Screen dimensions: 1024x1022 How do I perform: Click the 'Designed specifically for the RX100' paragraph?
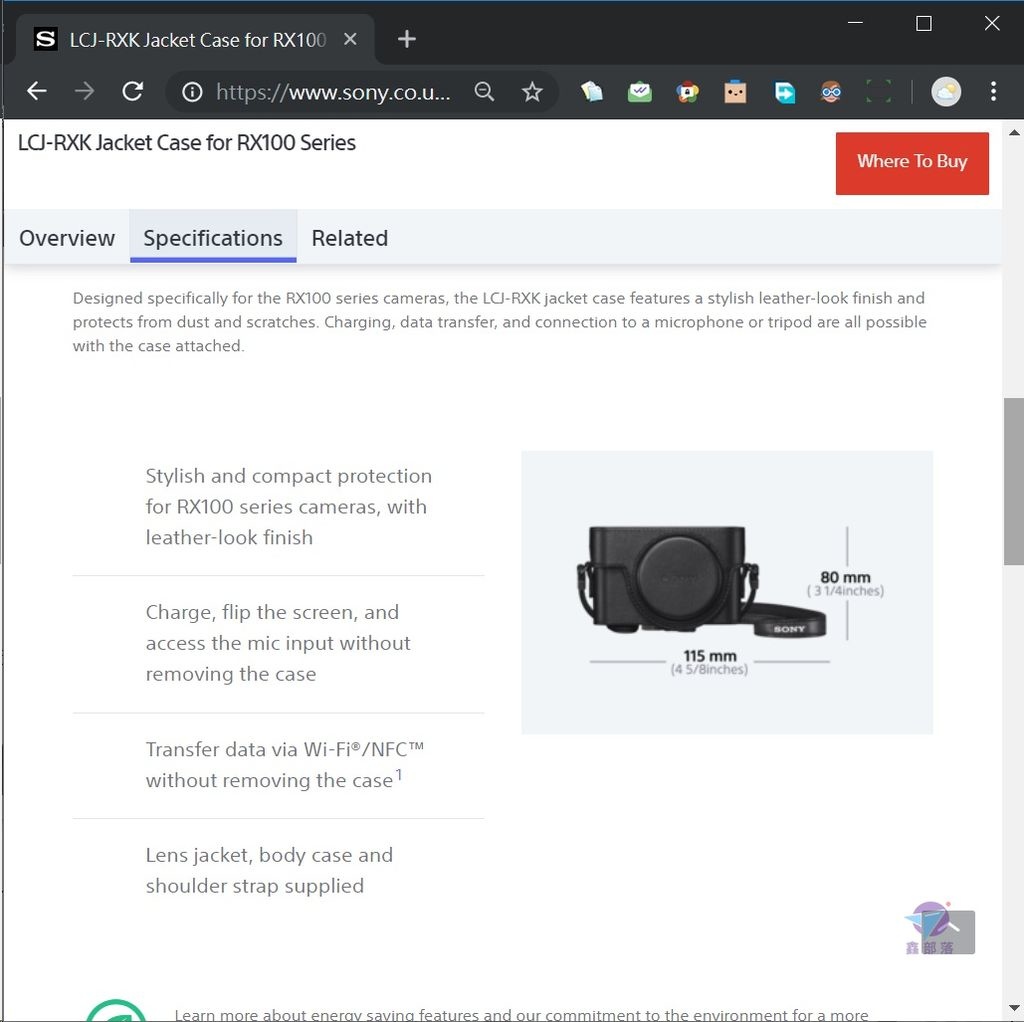pyautogui.click(x=500, y=322)
